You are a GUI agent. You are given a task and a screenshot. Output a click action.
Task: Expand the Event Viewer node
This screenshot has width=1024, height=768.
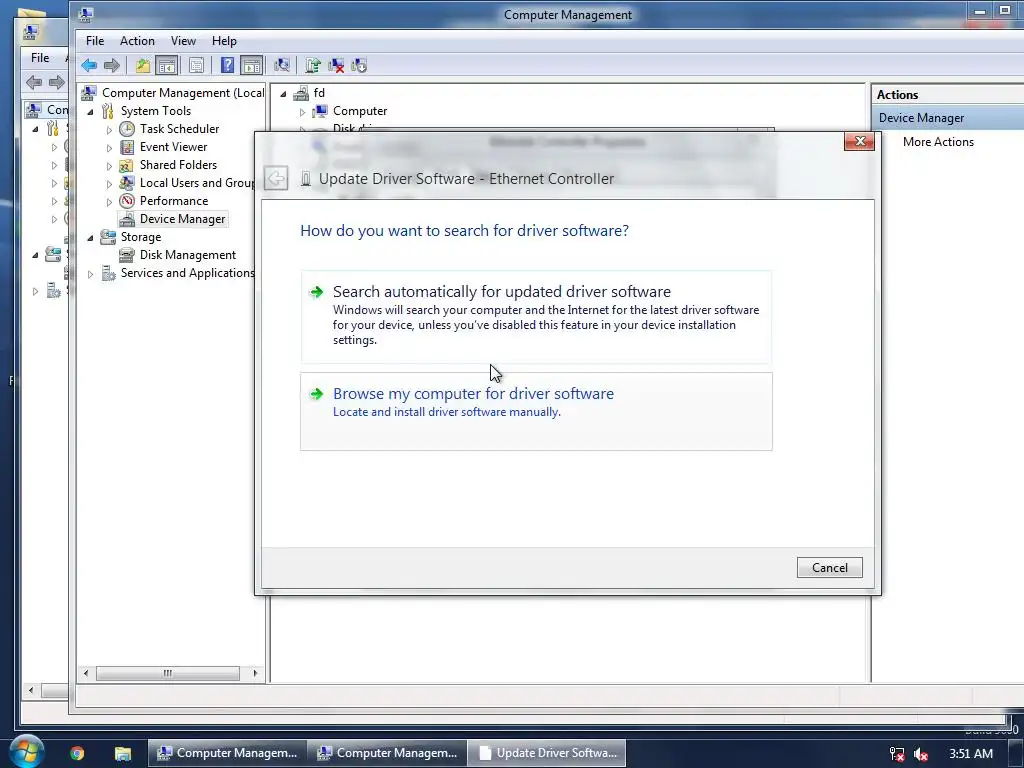click(109, 148)
